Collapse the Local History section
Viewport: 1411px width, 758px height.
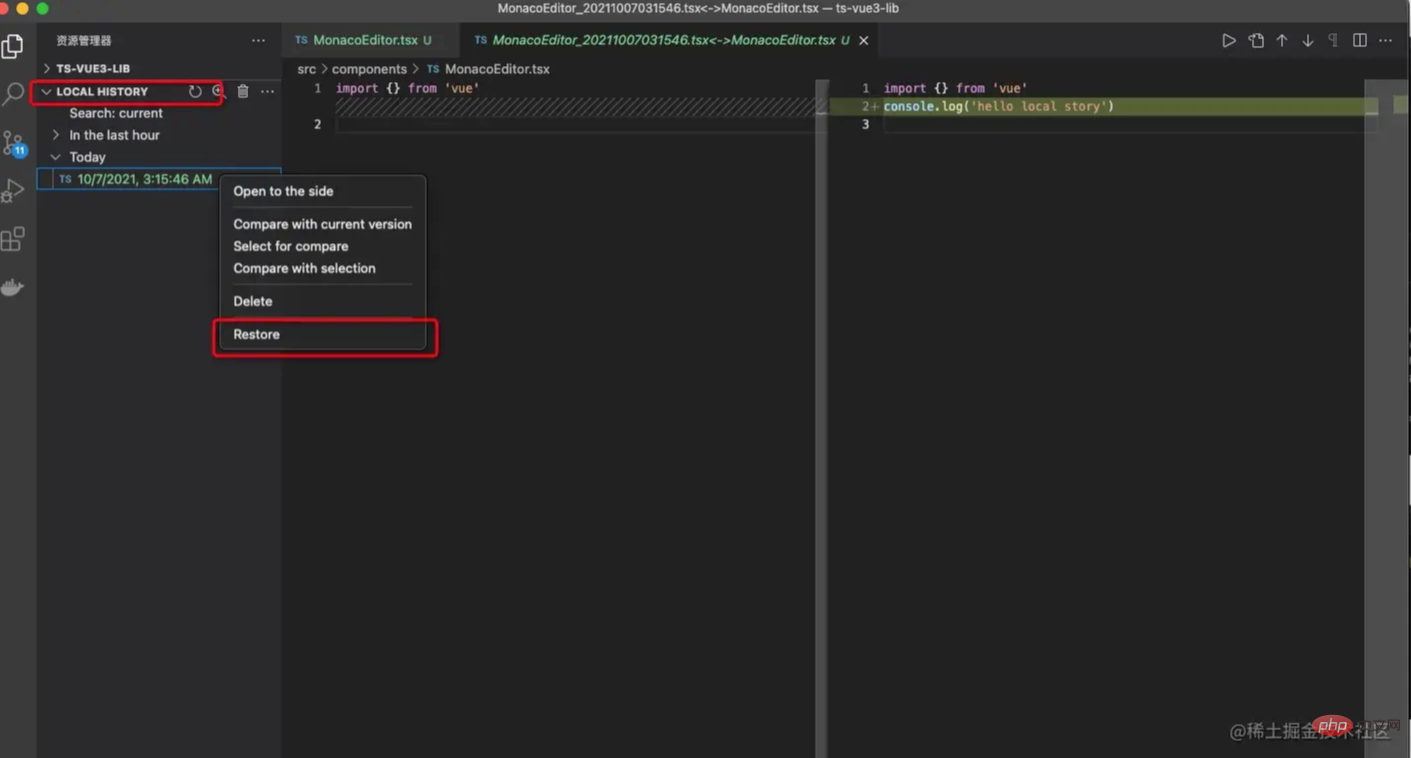pos(46,92)
